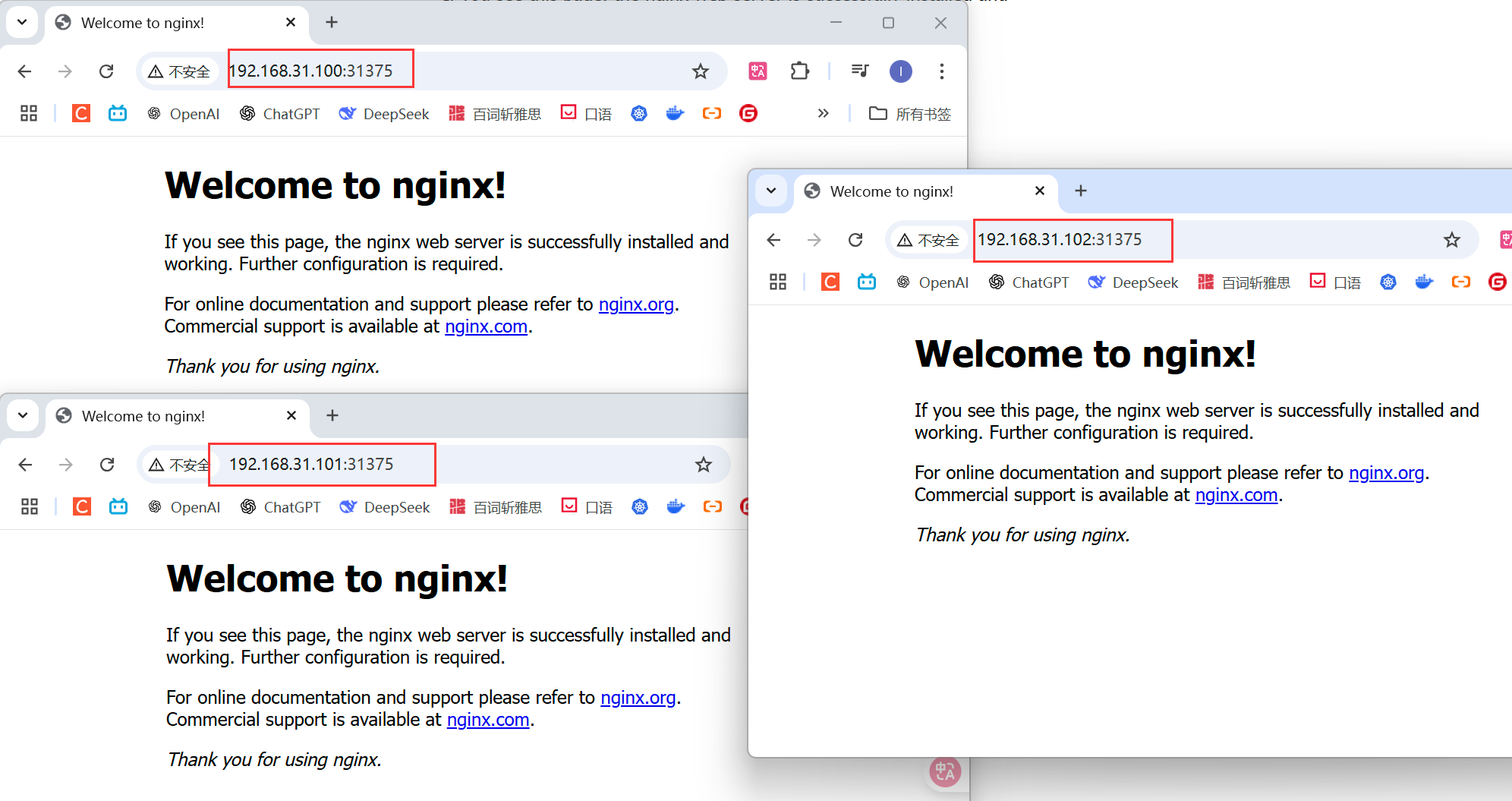1512x801 pixels.
Task: Open Chrome three-dot menu in top window
Action: (942, 71)
